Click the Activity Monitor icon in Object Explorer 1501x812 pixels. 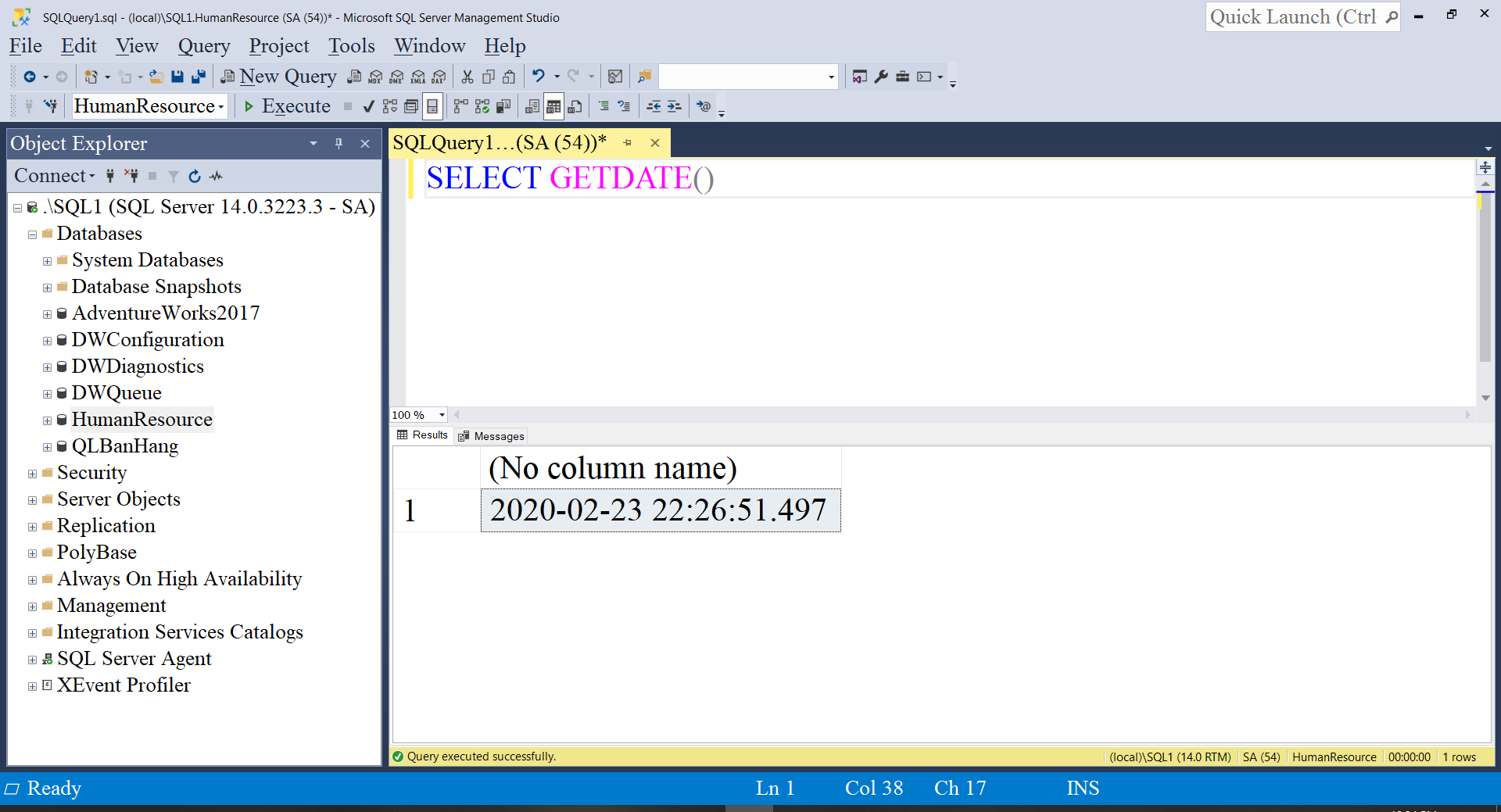click(x=217, y=177)
